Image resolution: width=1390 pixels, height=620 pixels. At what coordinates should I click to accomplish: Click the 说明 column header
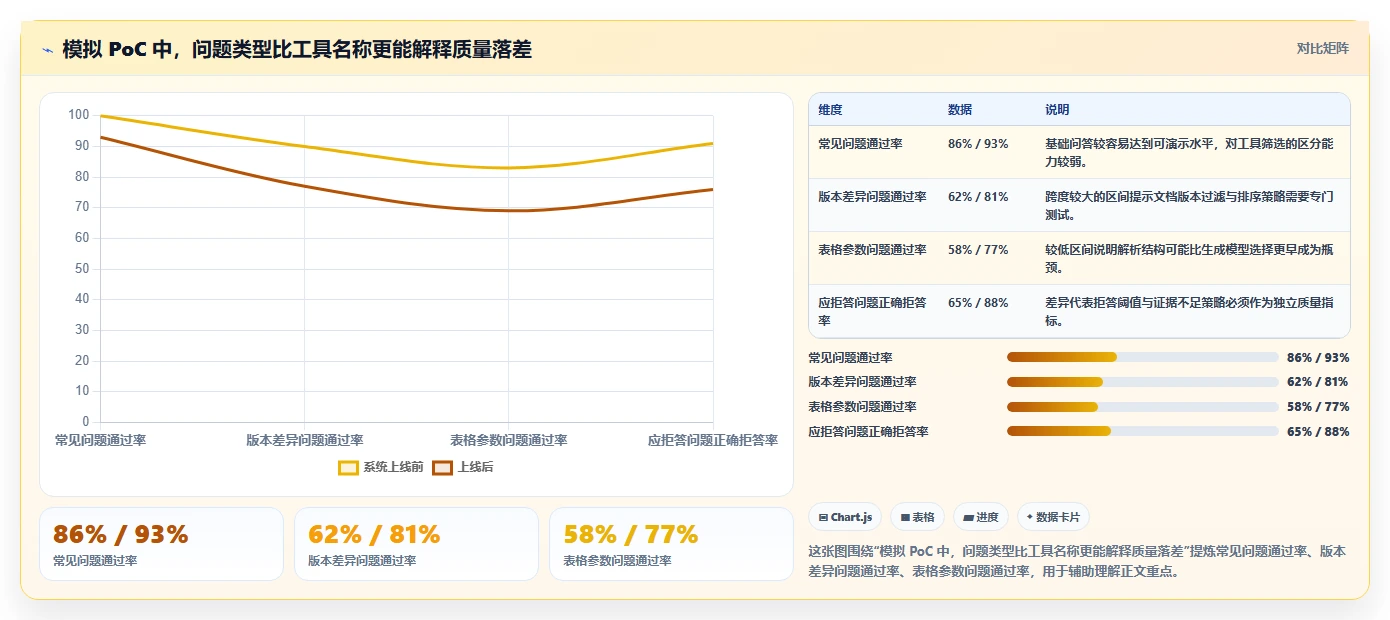pos(1057,110)
